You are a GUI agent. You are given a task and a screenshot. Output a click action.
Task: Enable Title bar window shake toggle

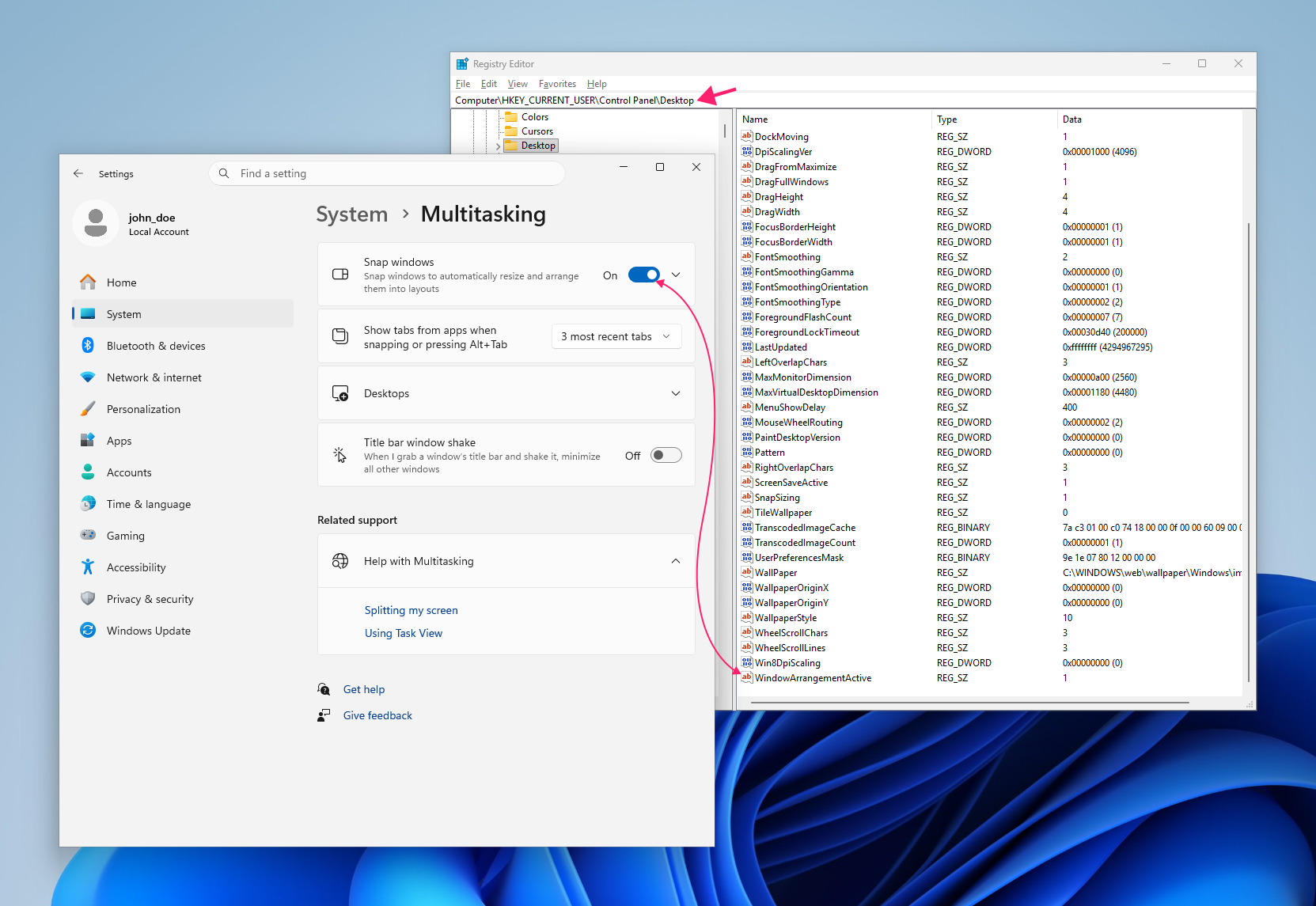click(x=666, y=455)
